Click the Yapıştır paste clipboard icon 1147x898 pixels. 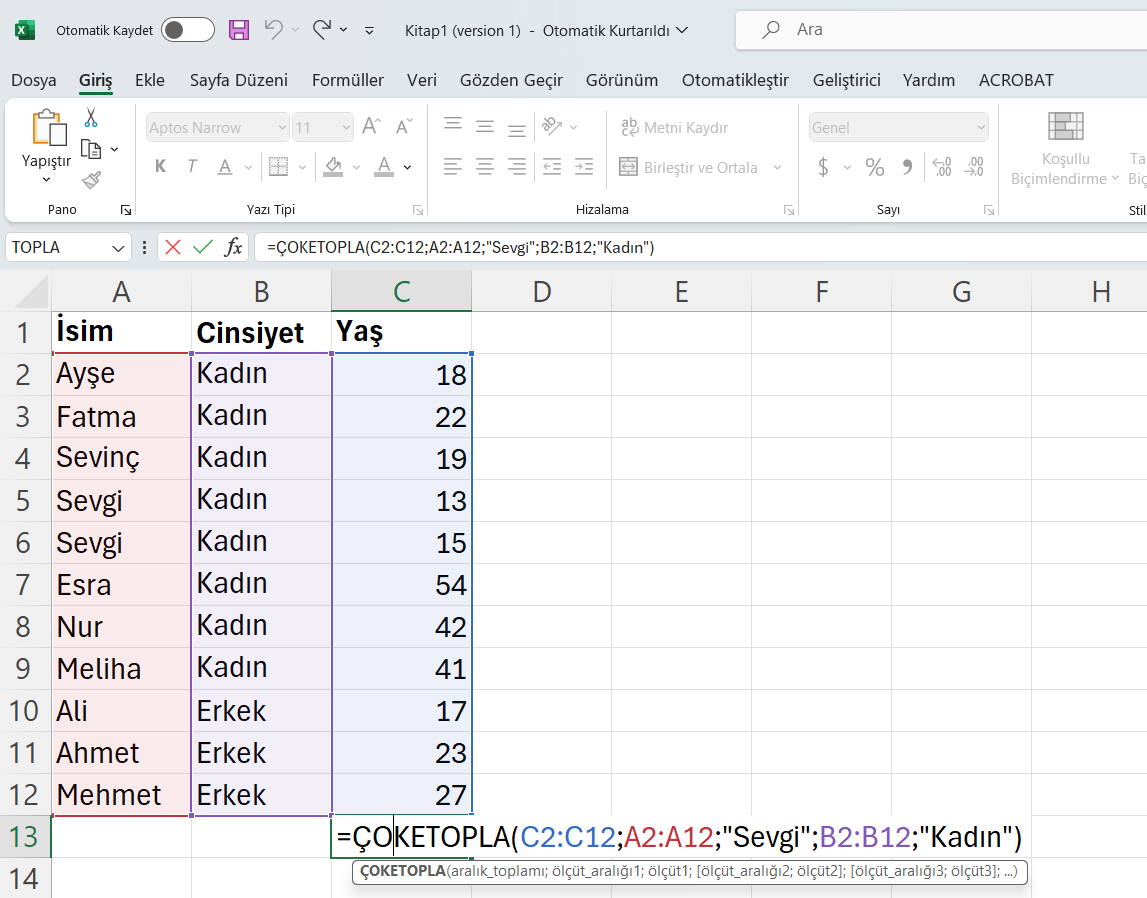click(48, 127)
